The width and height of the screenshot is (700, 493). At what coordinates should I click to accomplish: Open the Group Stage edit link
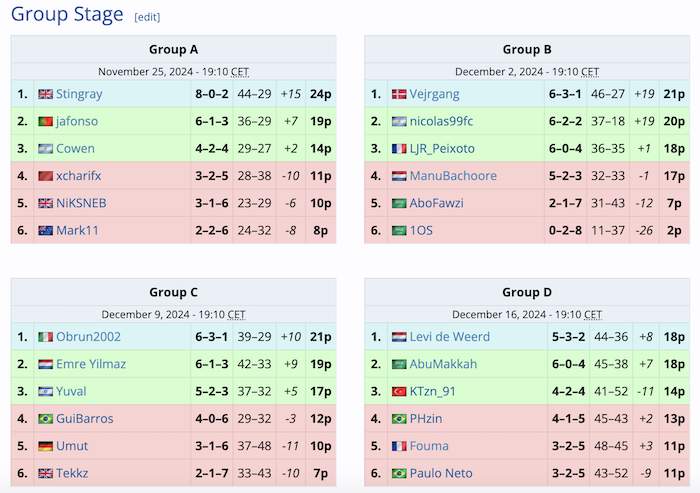pos(147,17)
